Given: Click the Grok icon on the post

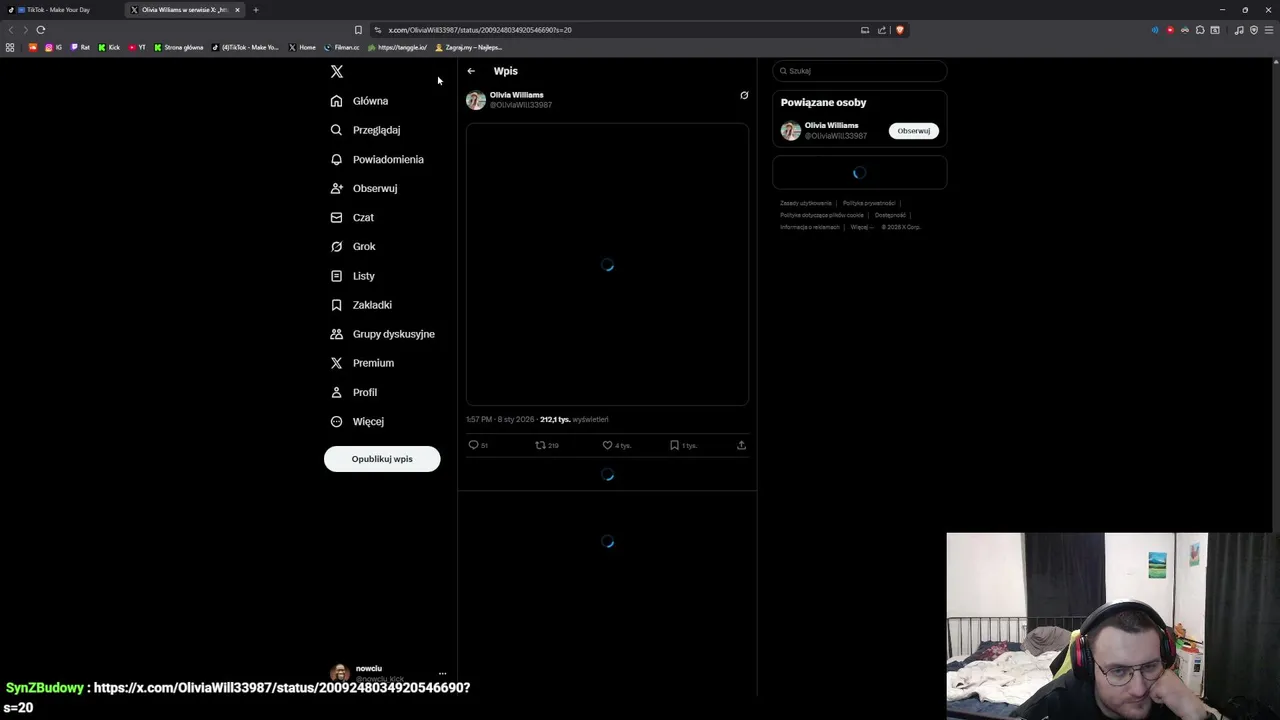Looking at the screenshot, I should [x=744, y=96].
